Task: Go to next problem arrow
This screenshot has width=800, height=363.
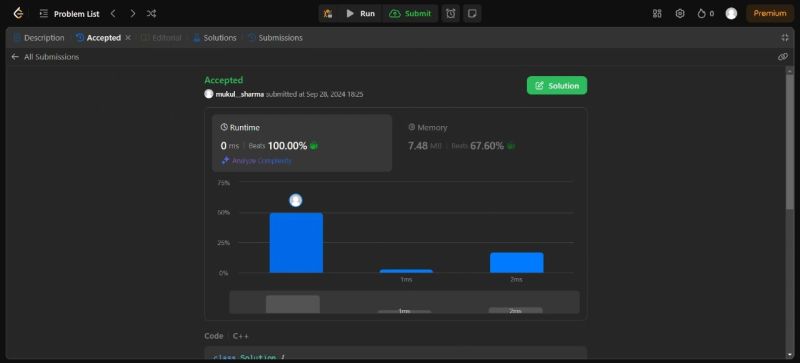Action: [x=133, y=14]
